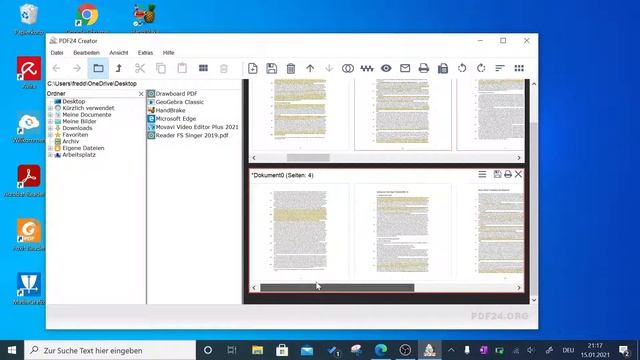Open the Ansicht menu
The image size is (640, 360).
118,53
